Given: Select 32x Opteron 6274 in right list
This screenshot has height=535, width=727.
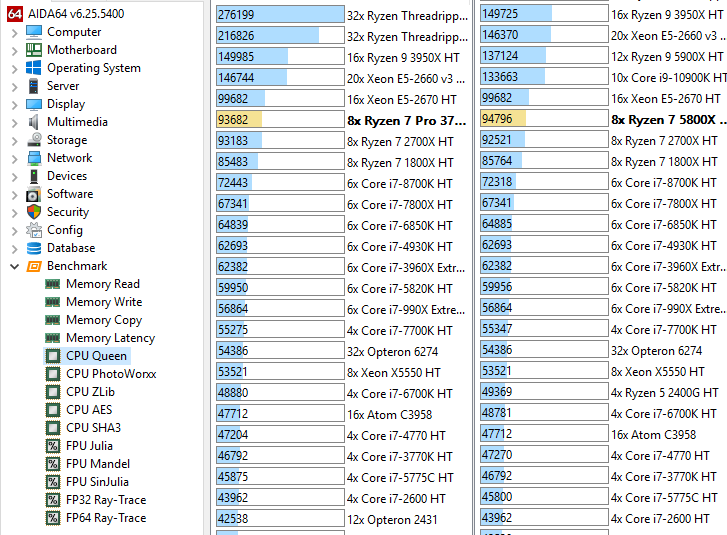Looking at the screenshot, I should (656, 351).
